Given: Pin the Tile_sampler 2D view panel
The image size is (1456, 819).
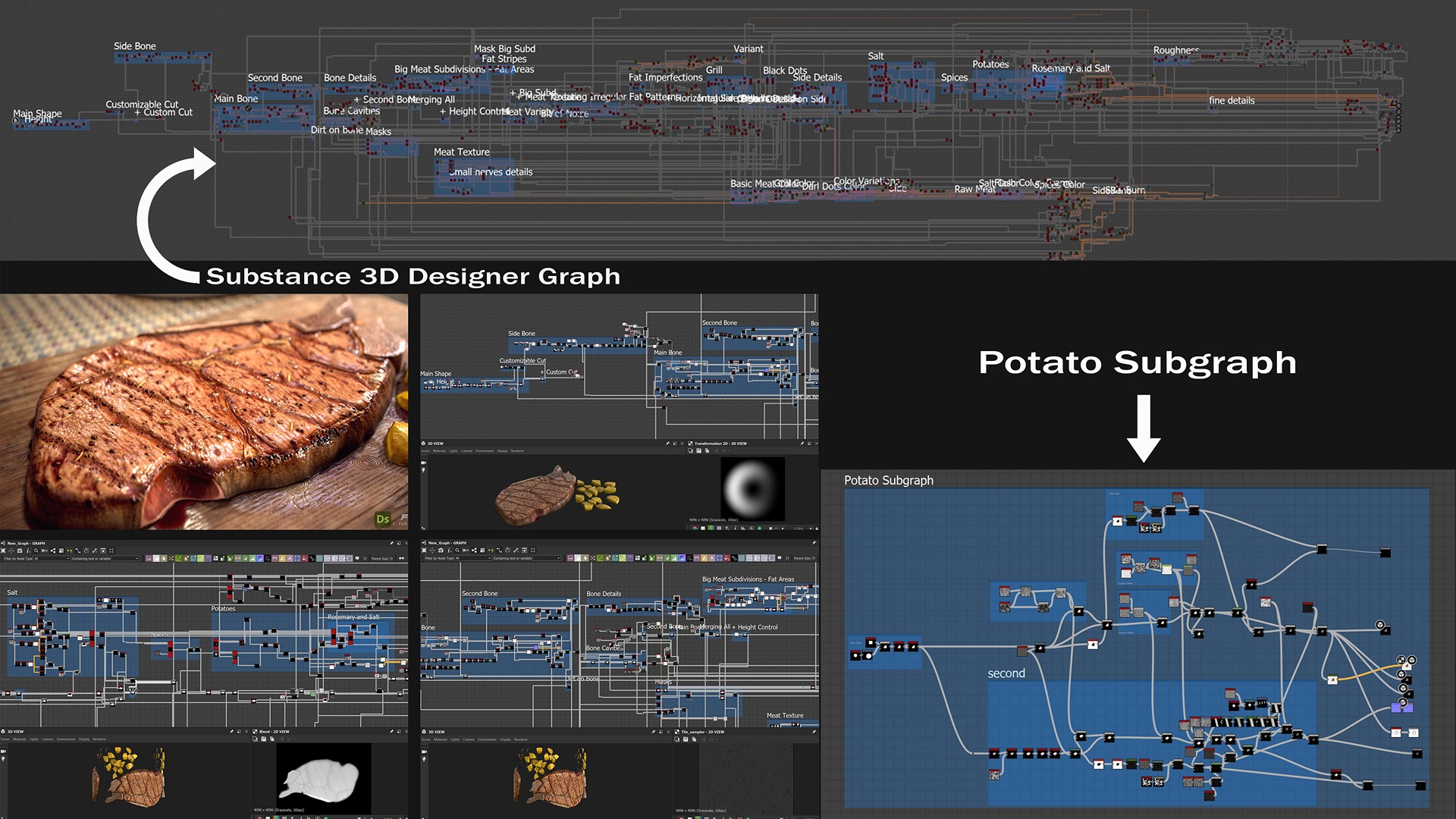Looking at the screenshot, I should (814, 732).
